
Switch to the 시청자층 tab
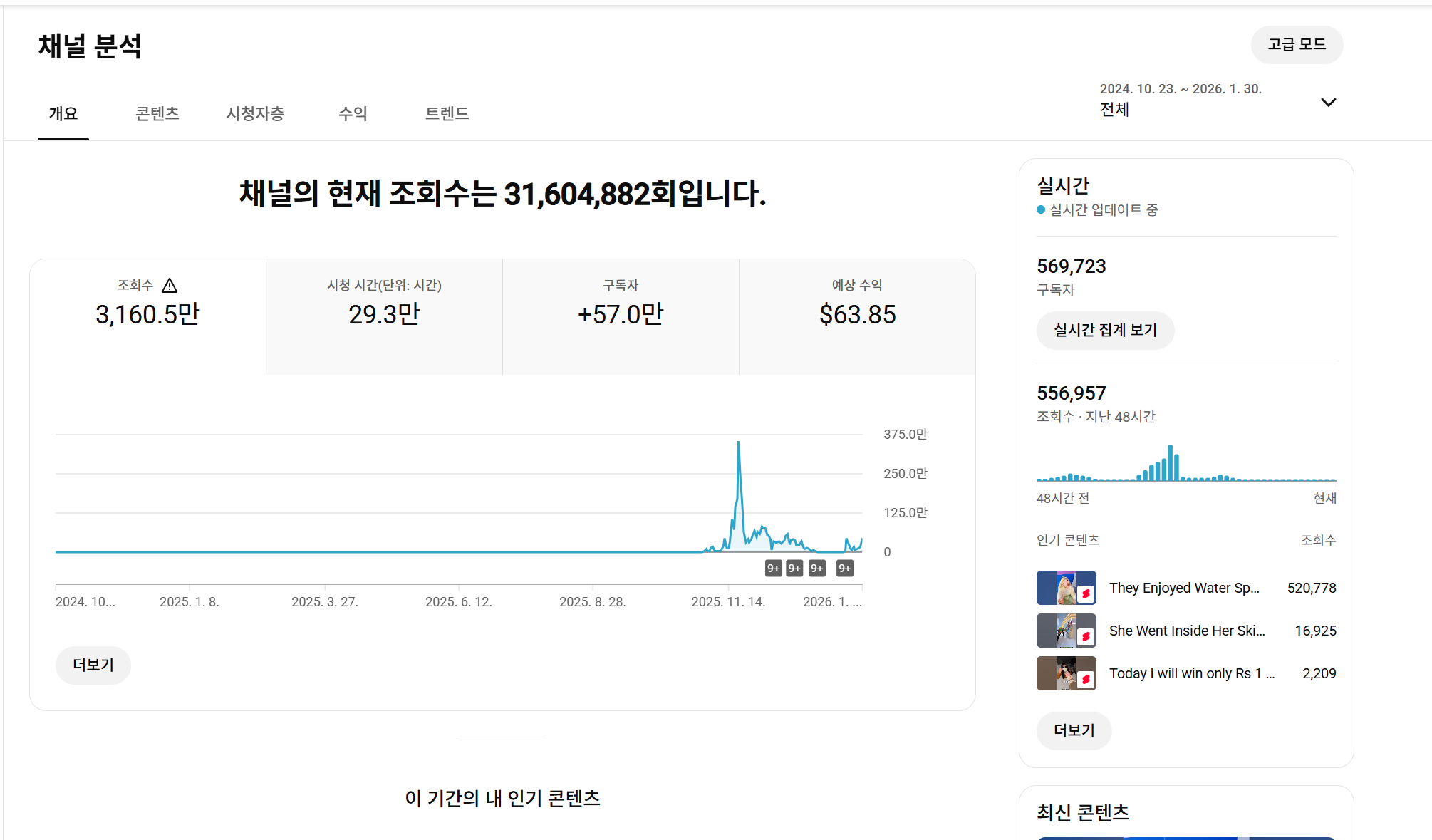pos(255,114)
